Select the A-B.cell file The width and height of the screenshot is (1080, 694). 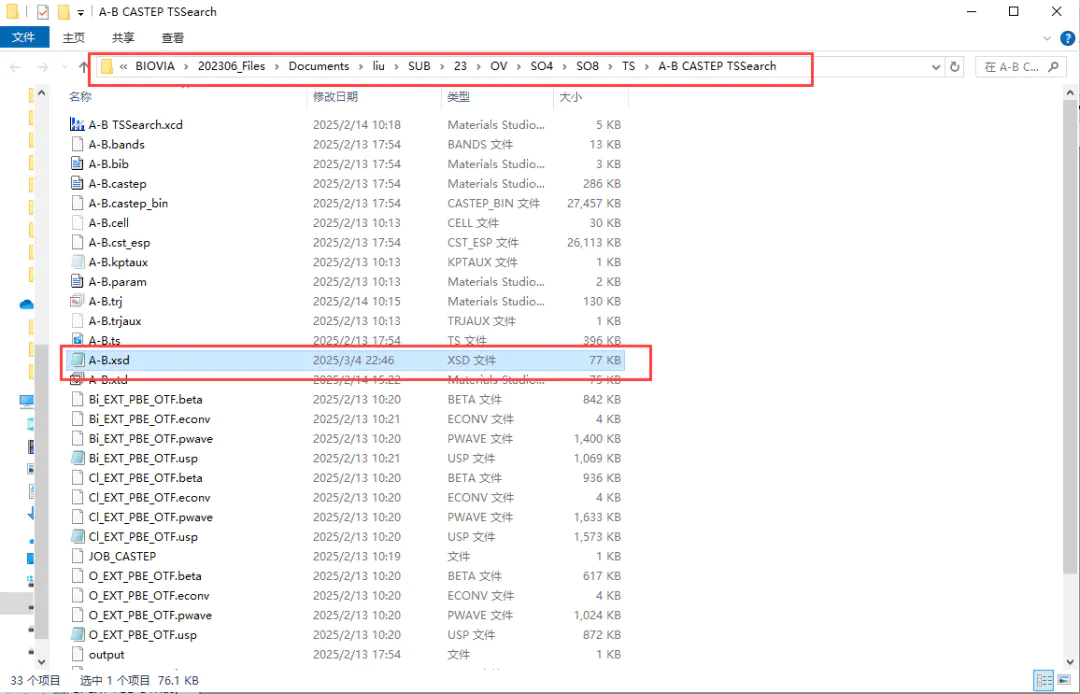(x=109, y=223)
